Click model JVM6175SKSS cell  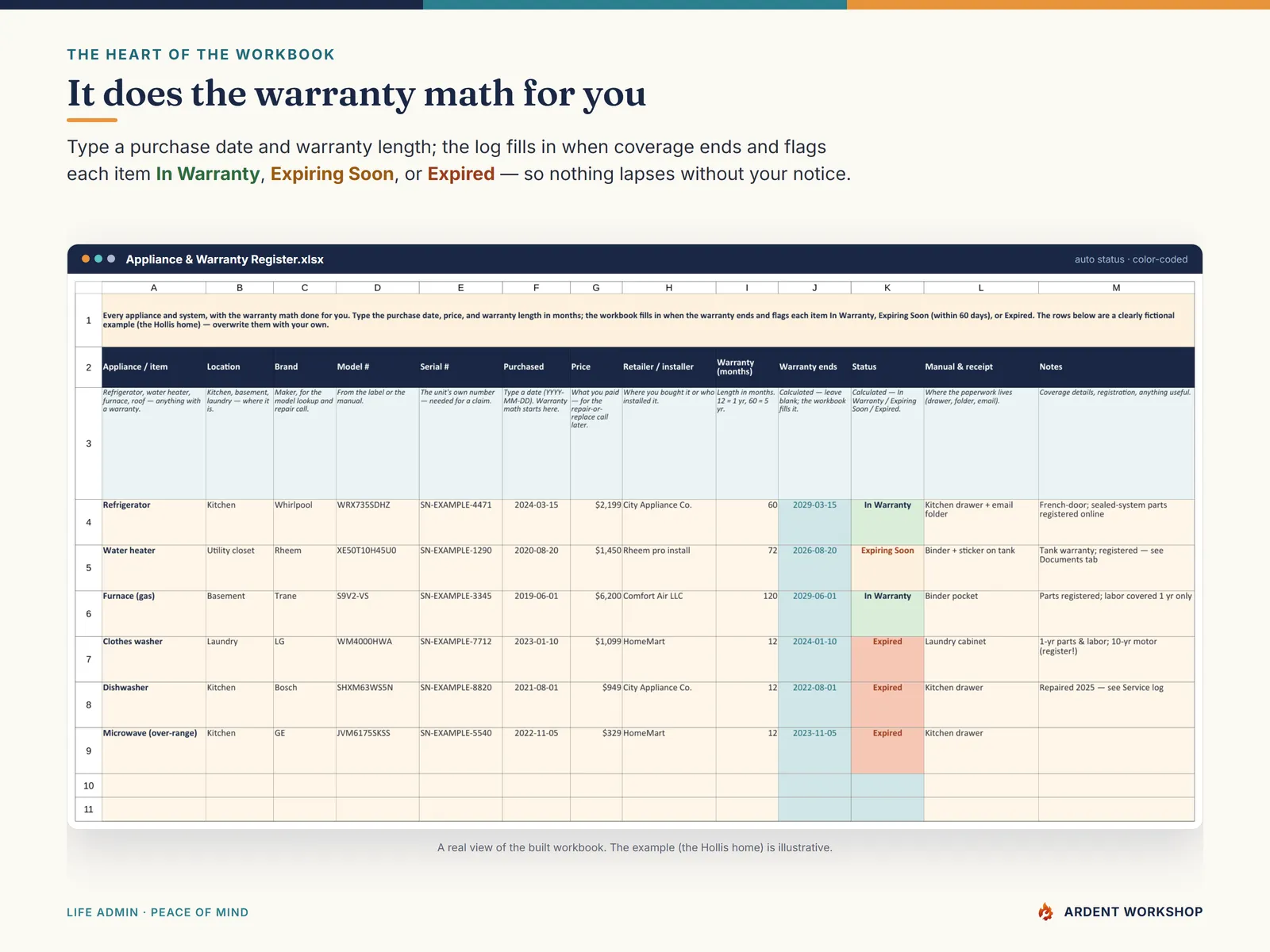[378, 750]
